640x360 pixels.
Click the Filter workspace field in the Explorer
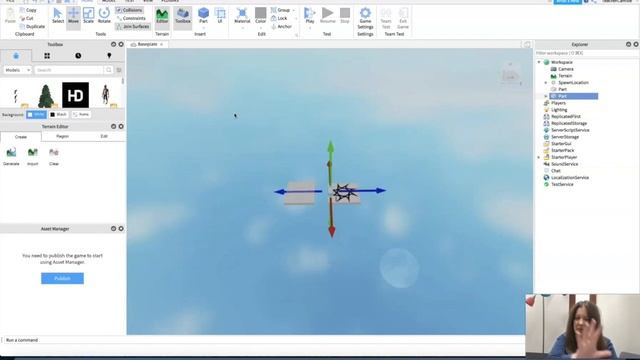pyautogui.click(x=587, y=53)
